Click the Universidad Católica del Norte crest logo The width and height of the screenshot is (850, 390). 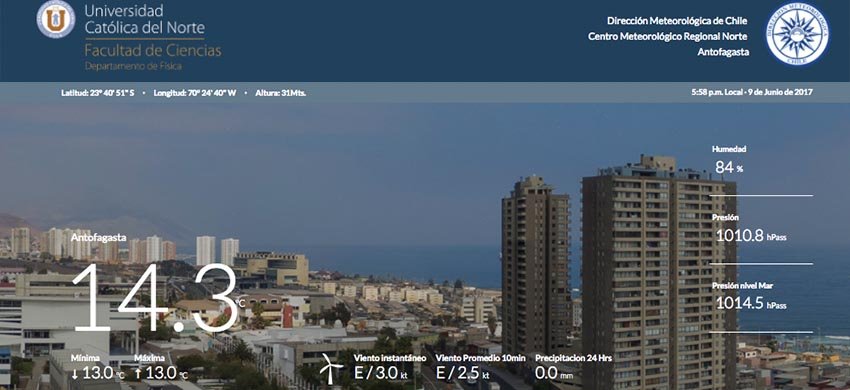coord(56,20)
